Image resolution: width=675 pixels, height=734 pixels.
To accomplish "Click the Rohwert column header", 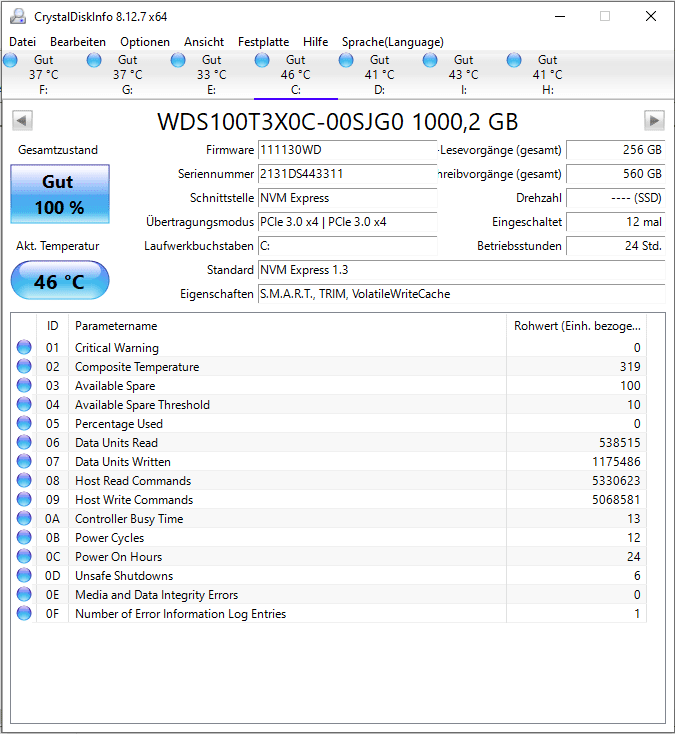I will 577,326.
